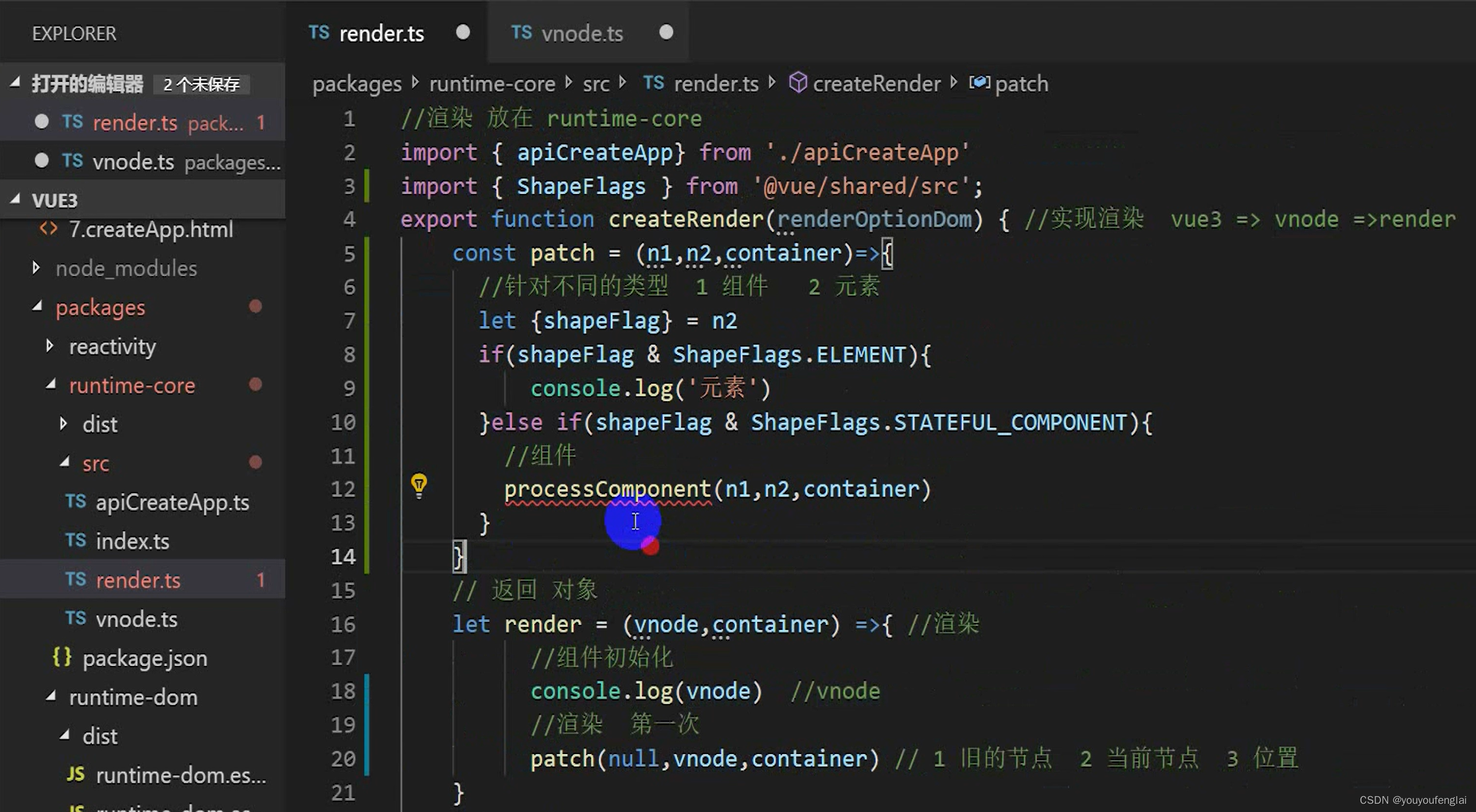Collapse the packages folder
The height and width of the screenshot is (812, 1476).
coord(38,307)
